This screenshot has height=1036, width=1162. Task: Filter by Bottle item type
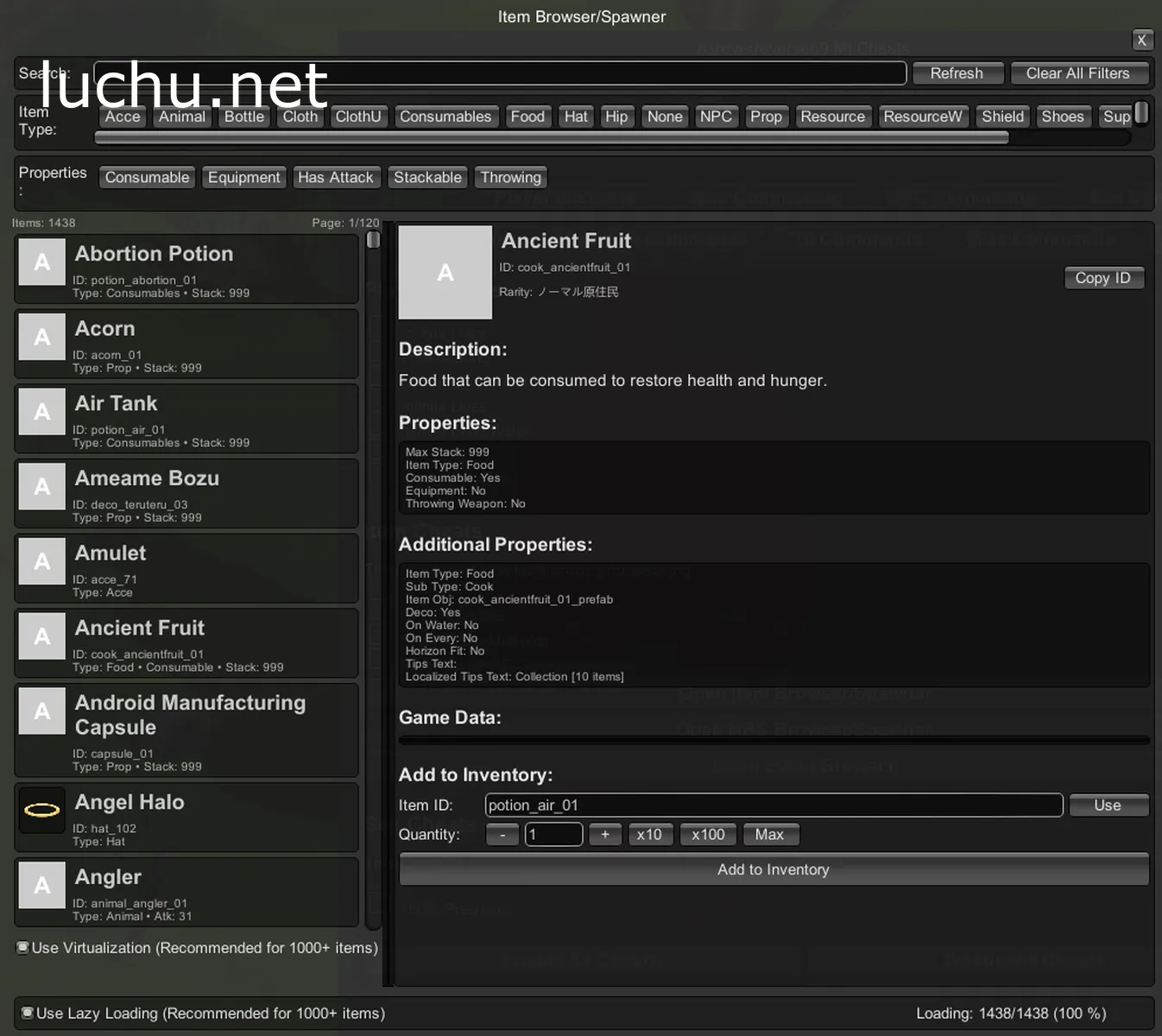pos(244,117)
